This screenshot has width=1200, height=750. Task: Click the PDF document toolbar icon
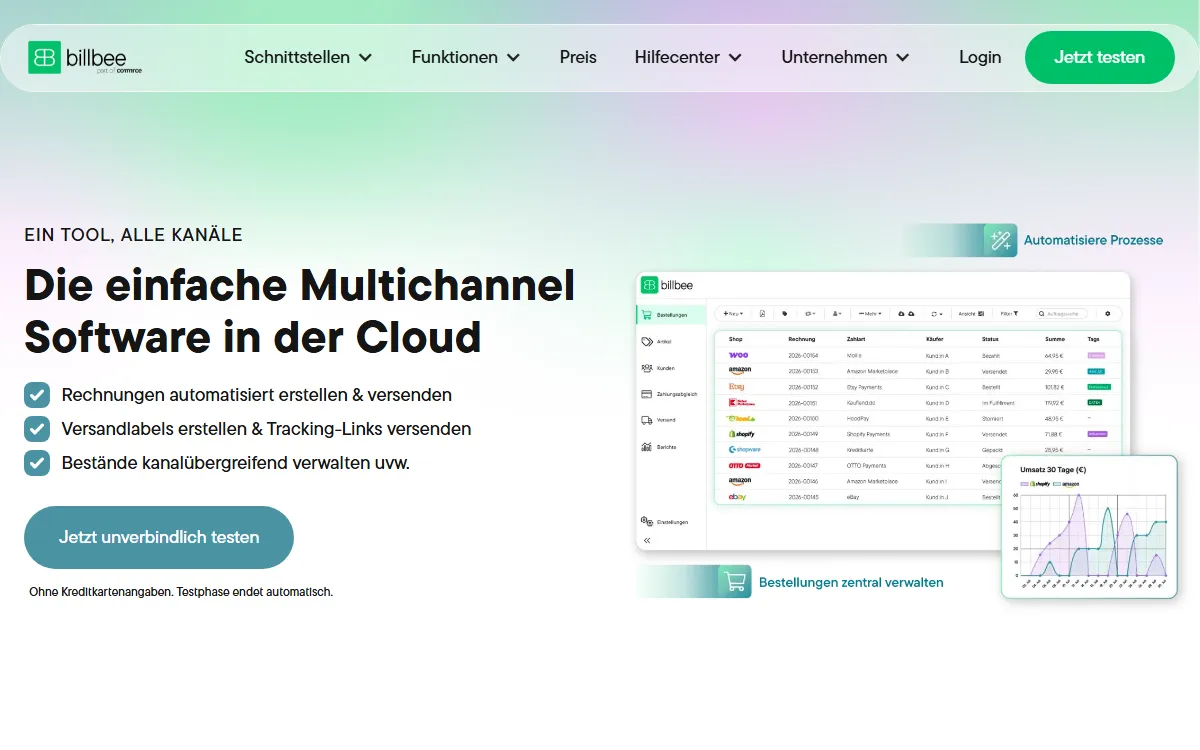click(x=763, y=314)
